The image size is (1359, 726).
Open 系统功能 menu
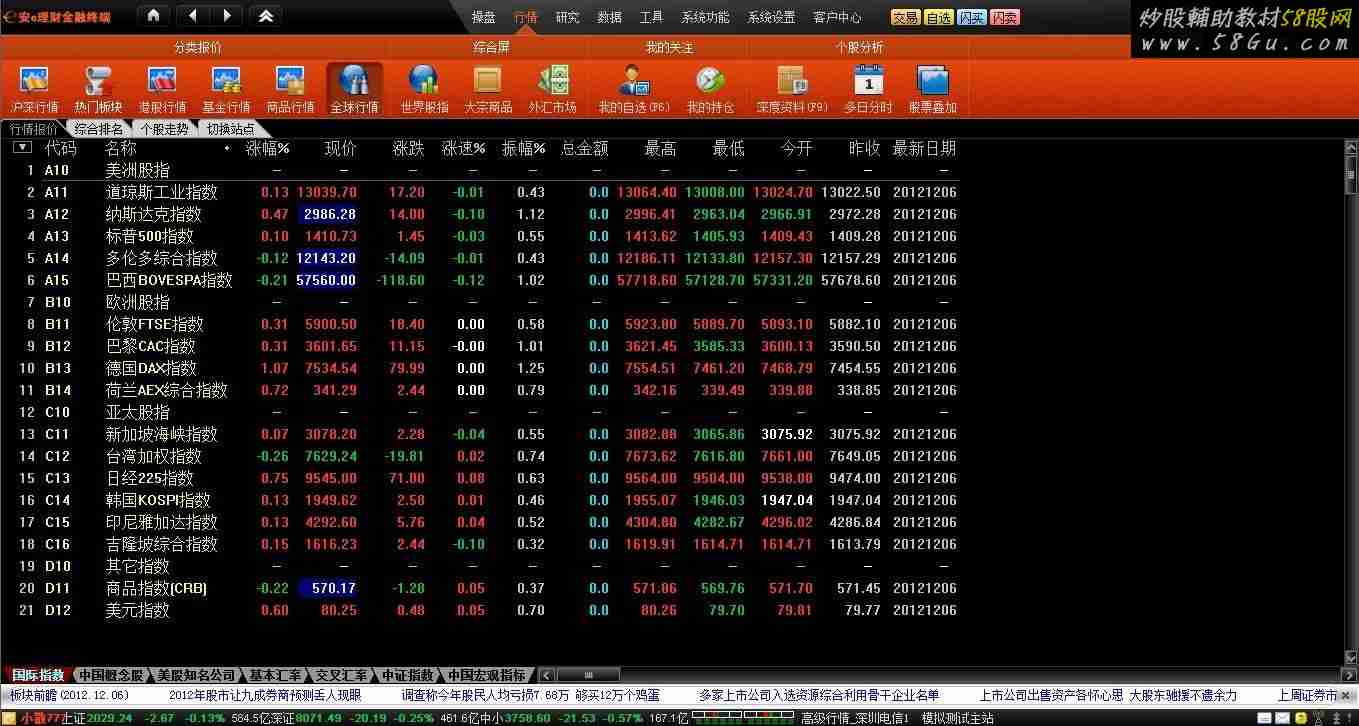(705, 17)
